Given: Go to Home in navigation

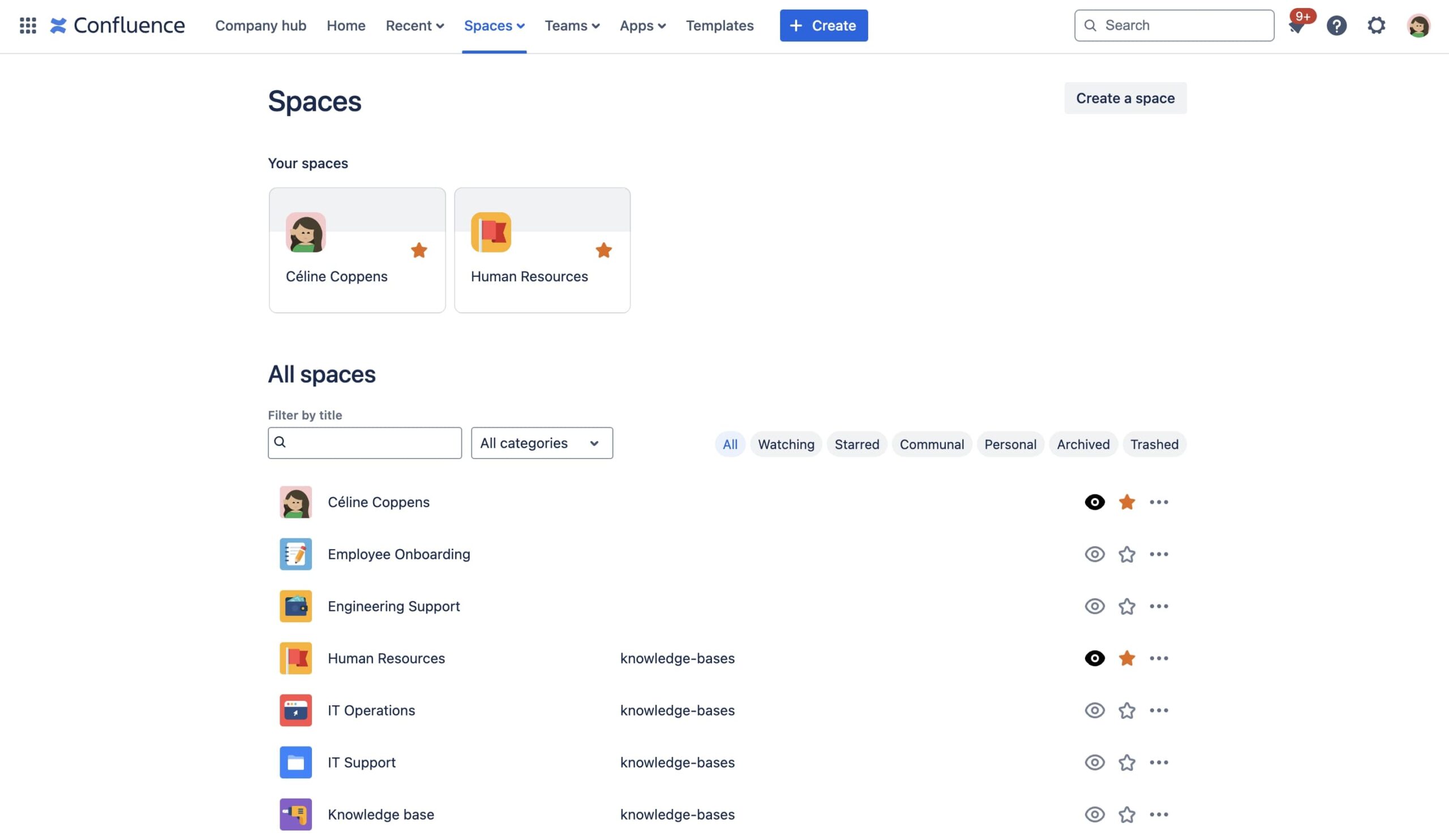Looking at the screenshot, I should (x=346, y=25).
